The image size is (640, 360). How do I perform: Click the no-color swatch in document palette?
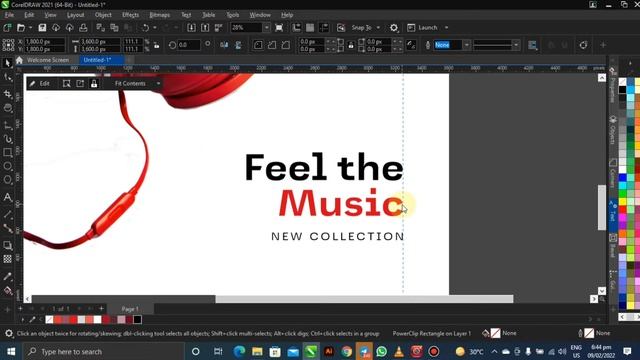tap(49, 320)
